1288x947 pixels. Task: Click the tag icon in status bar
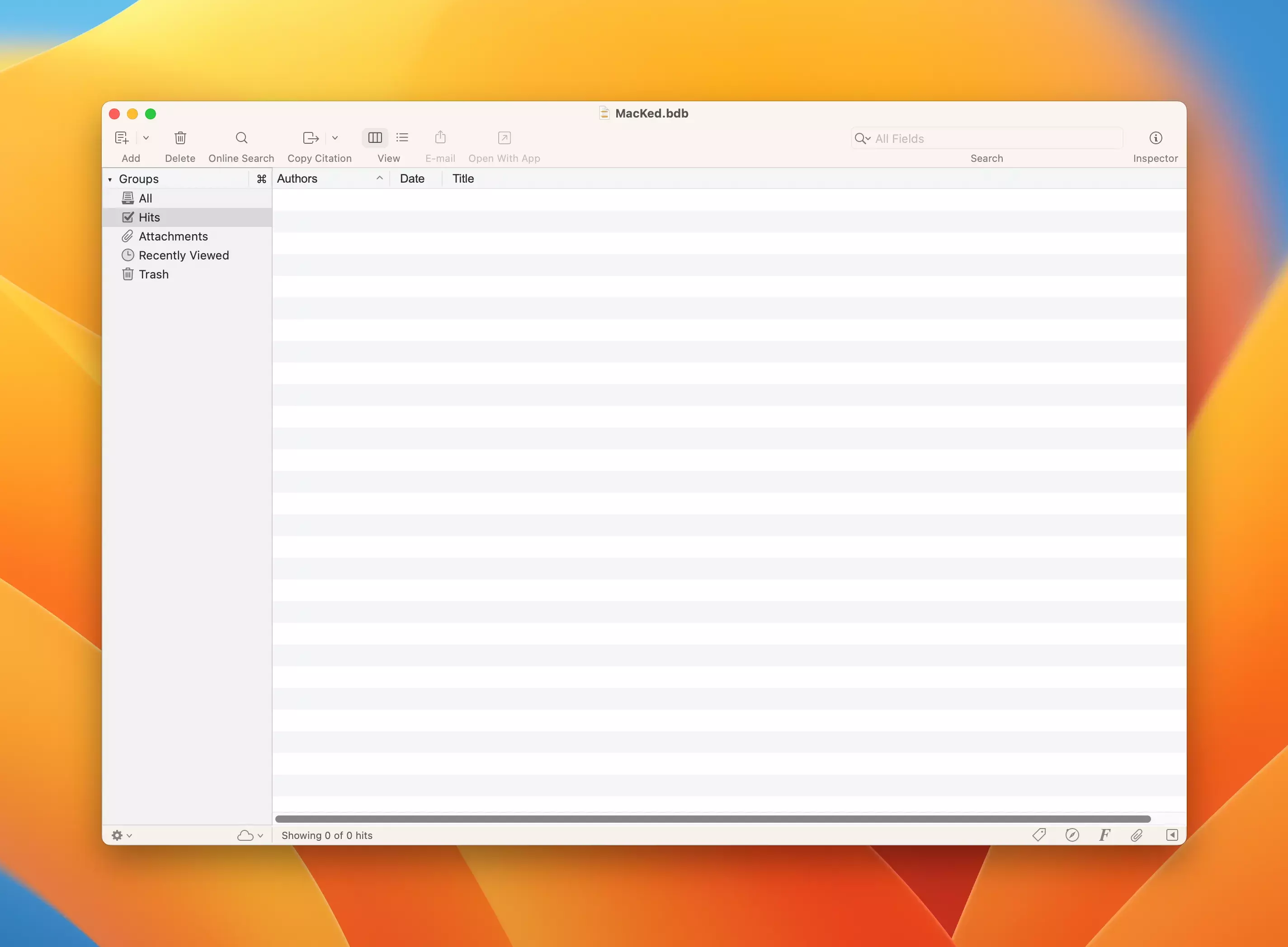point(1038,834)
